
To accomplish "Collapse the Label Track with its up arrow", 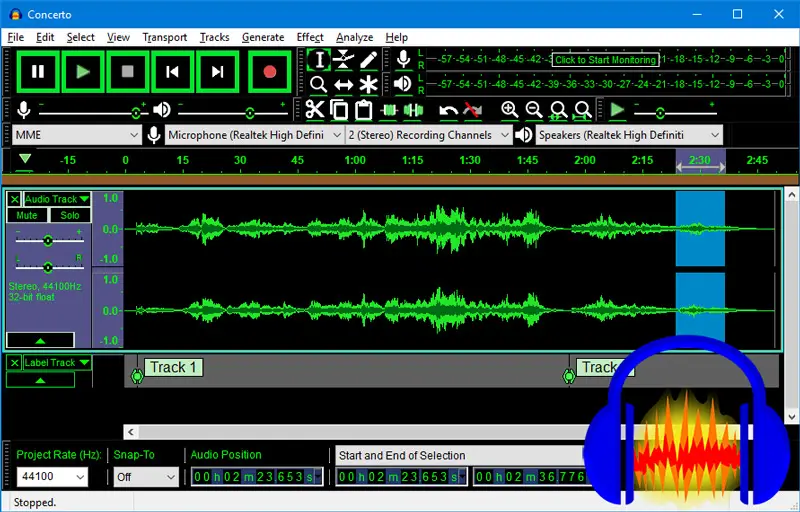I will pyautogui.click(x=40, y=380).
